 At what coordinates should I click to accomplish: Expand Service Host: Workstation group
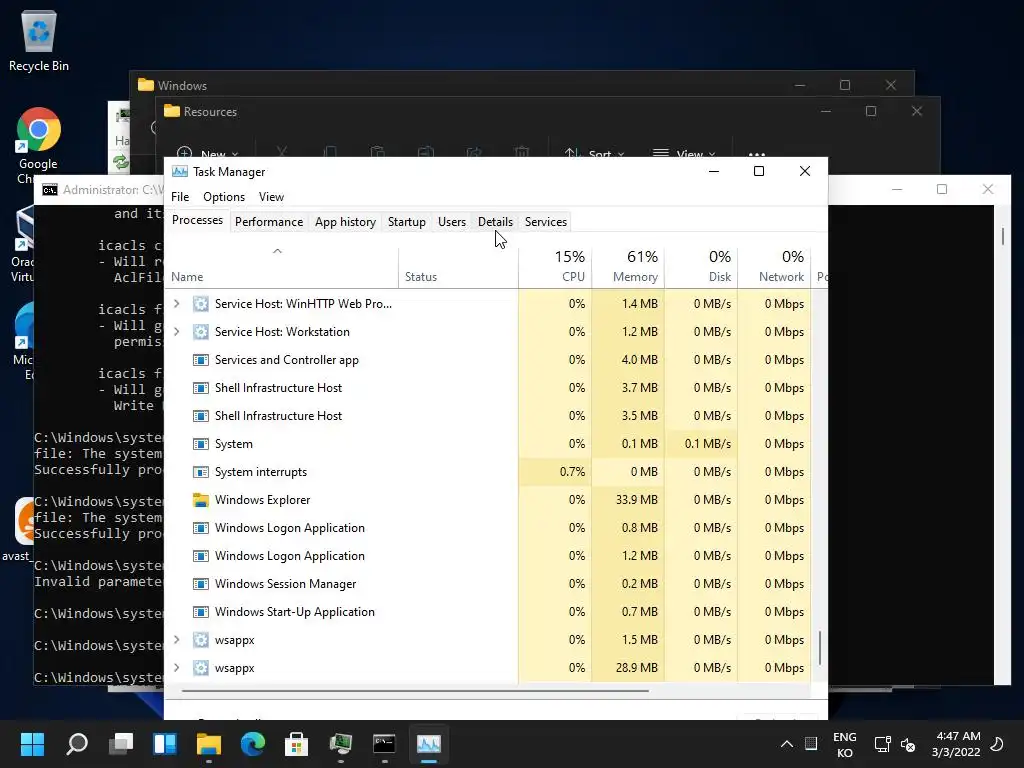tap(176, 332)
